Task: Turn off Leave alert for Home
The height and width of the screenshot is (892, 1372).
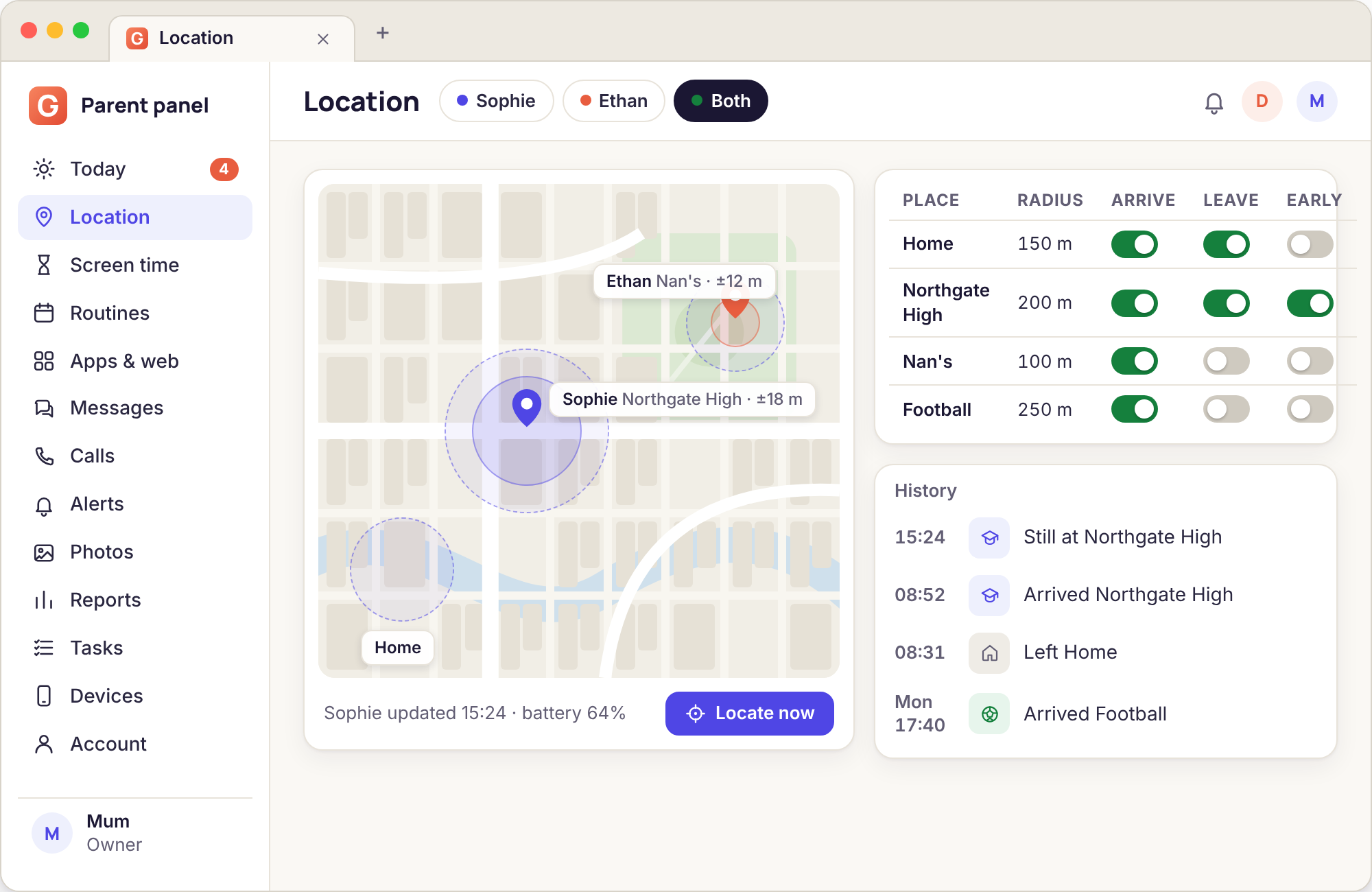Action: click(1227, 244)
